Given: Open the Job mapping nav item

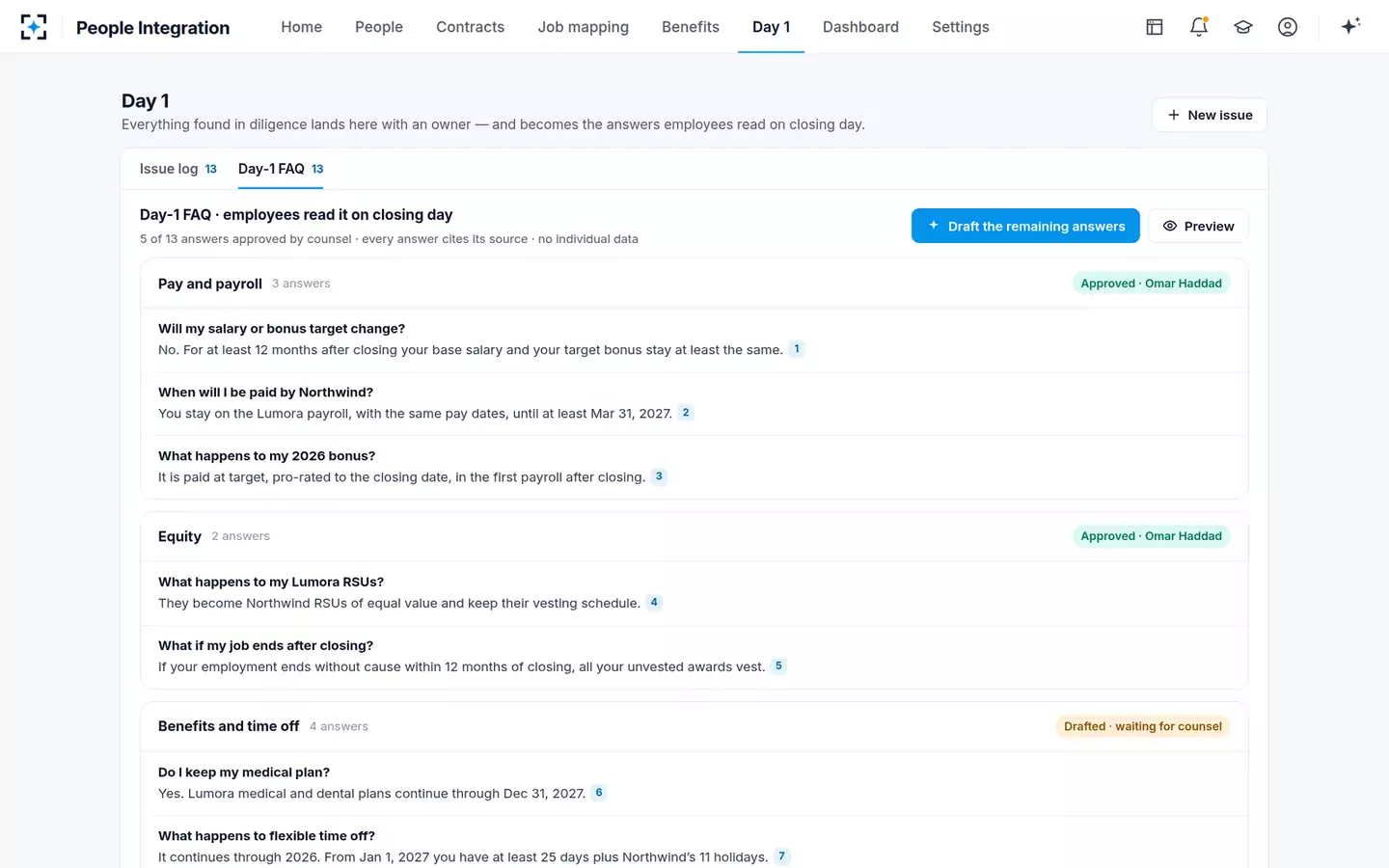Looking at the screenshot, I should pos(584,27).
